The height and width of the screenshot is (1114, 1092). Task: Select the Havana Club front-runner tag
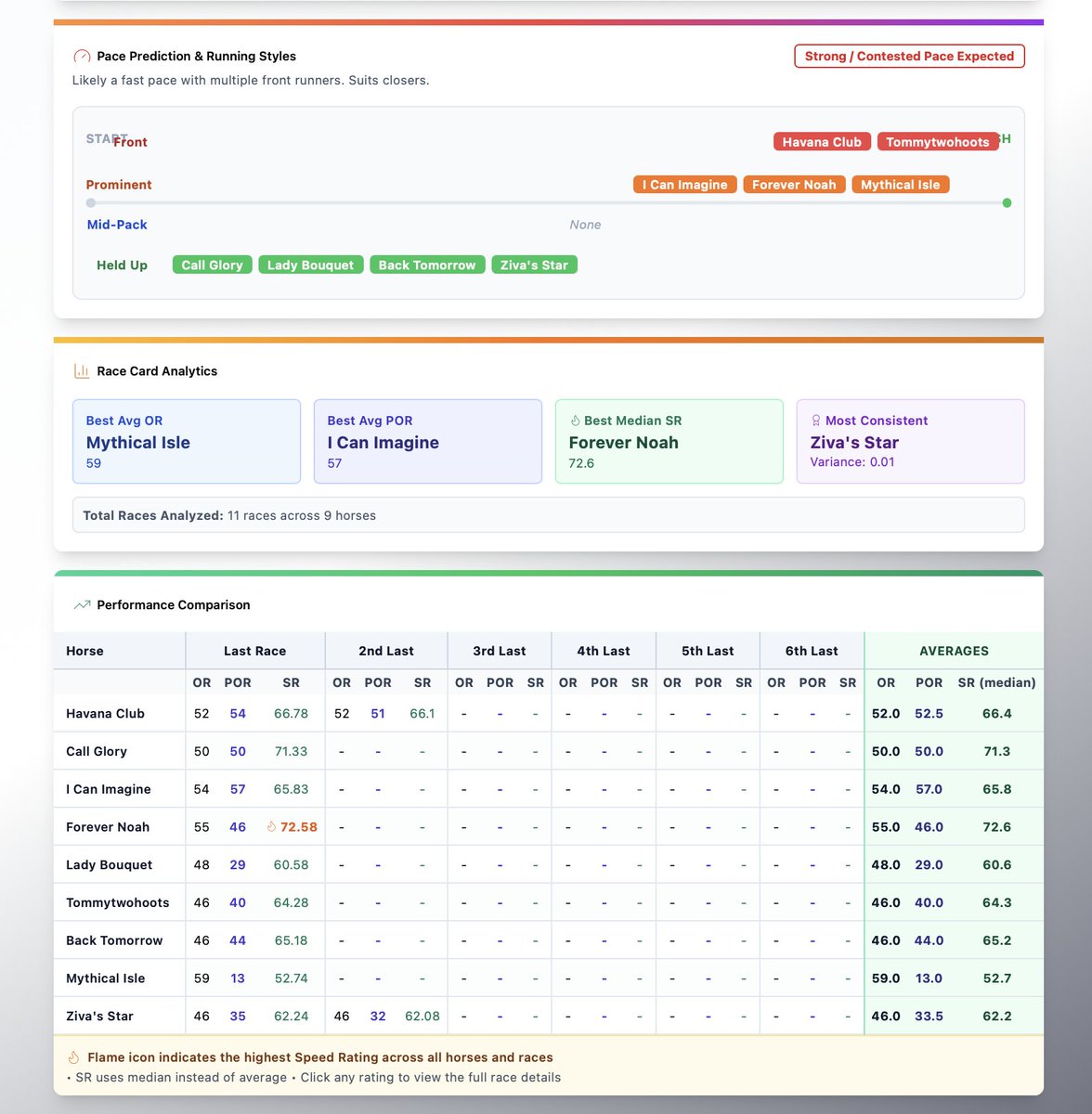pos(822,142)
